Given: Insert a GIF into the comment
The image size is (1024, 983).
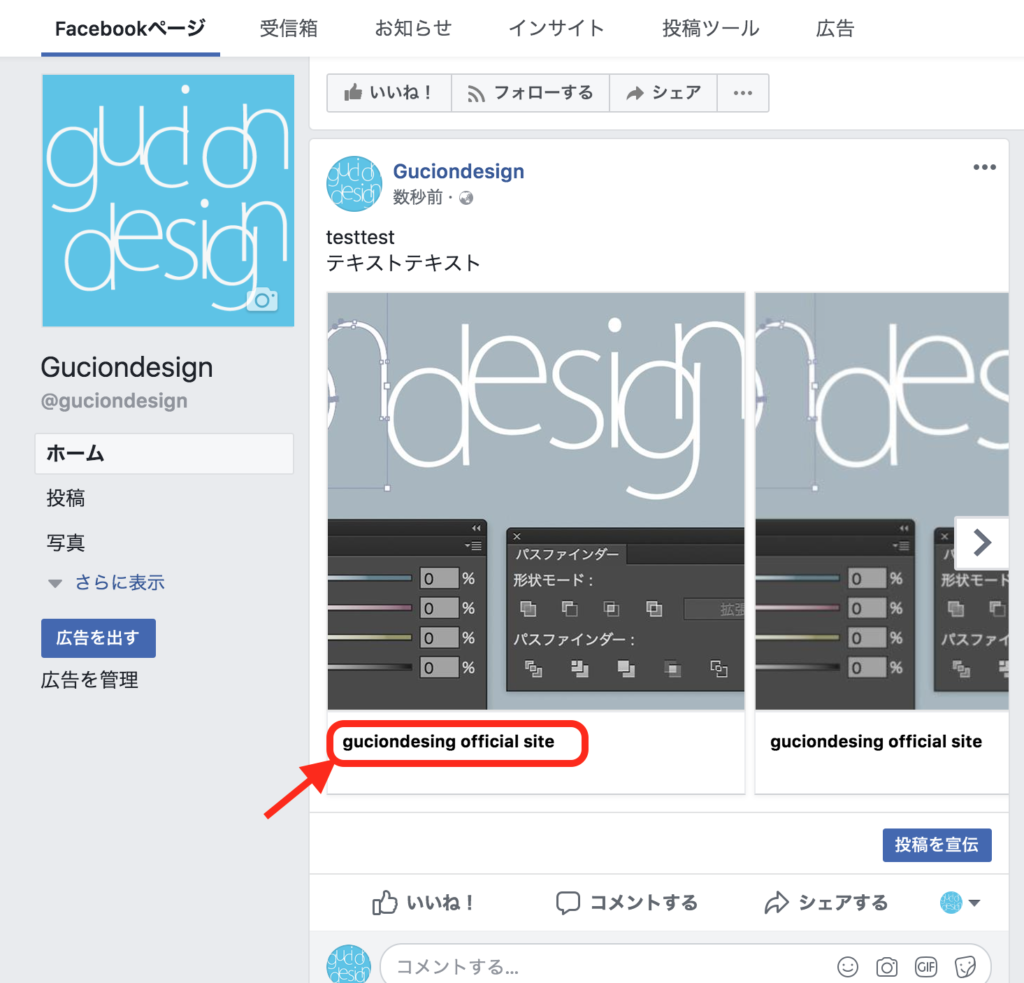Looking at the screenshot, I should tap(926, 966).
